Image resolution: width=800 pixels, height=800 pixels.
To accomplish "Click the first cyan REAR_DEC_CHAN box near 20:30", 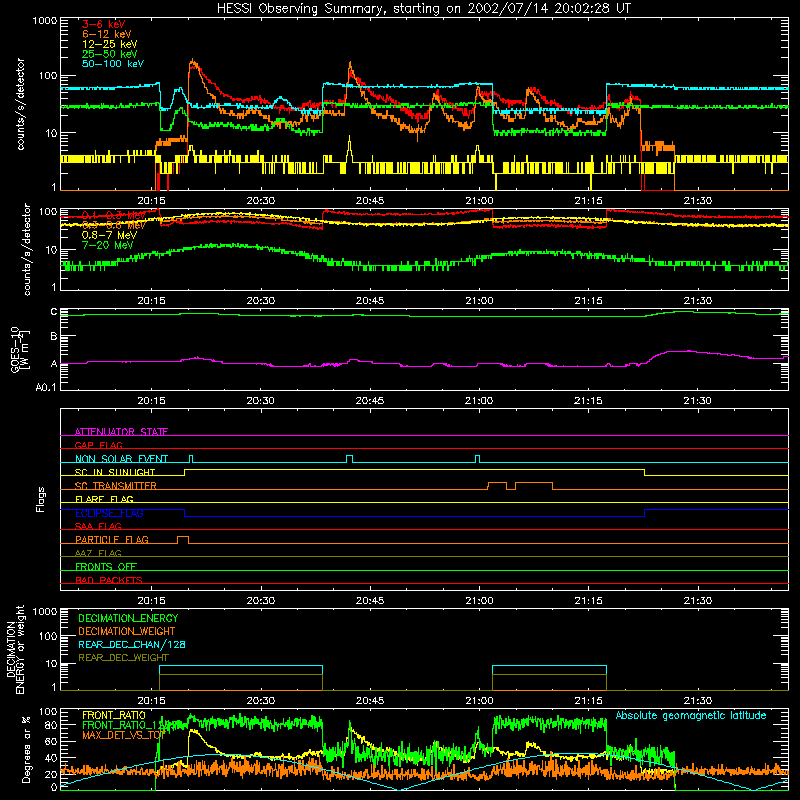I will (241, 678).
